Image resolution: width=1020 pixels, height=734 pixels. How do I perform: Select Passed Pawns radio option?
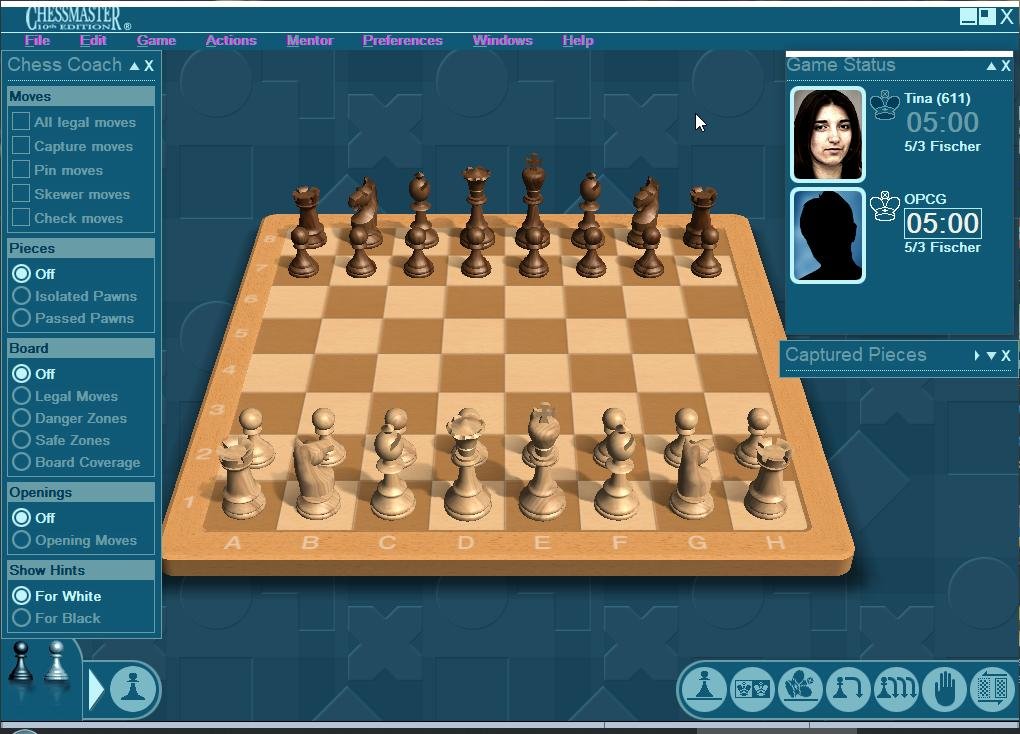pos(21,318)
